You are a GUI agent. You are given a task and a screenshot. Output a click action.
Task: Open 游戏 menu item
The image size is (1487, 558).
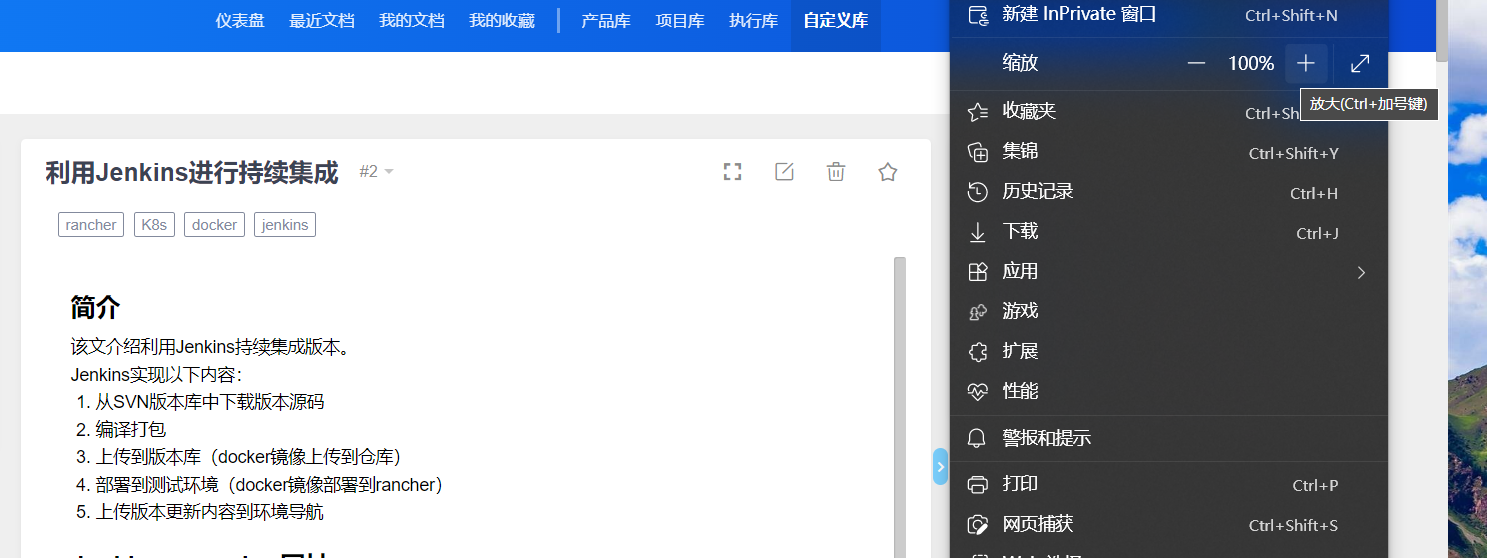pyautogui.click(x=1169, y=311)
